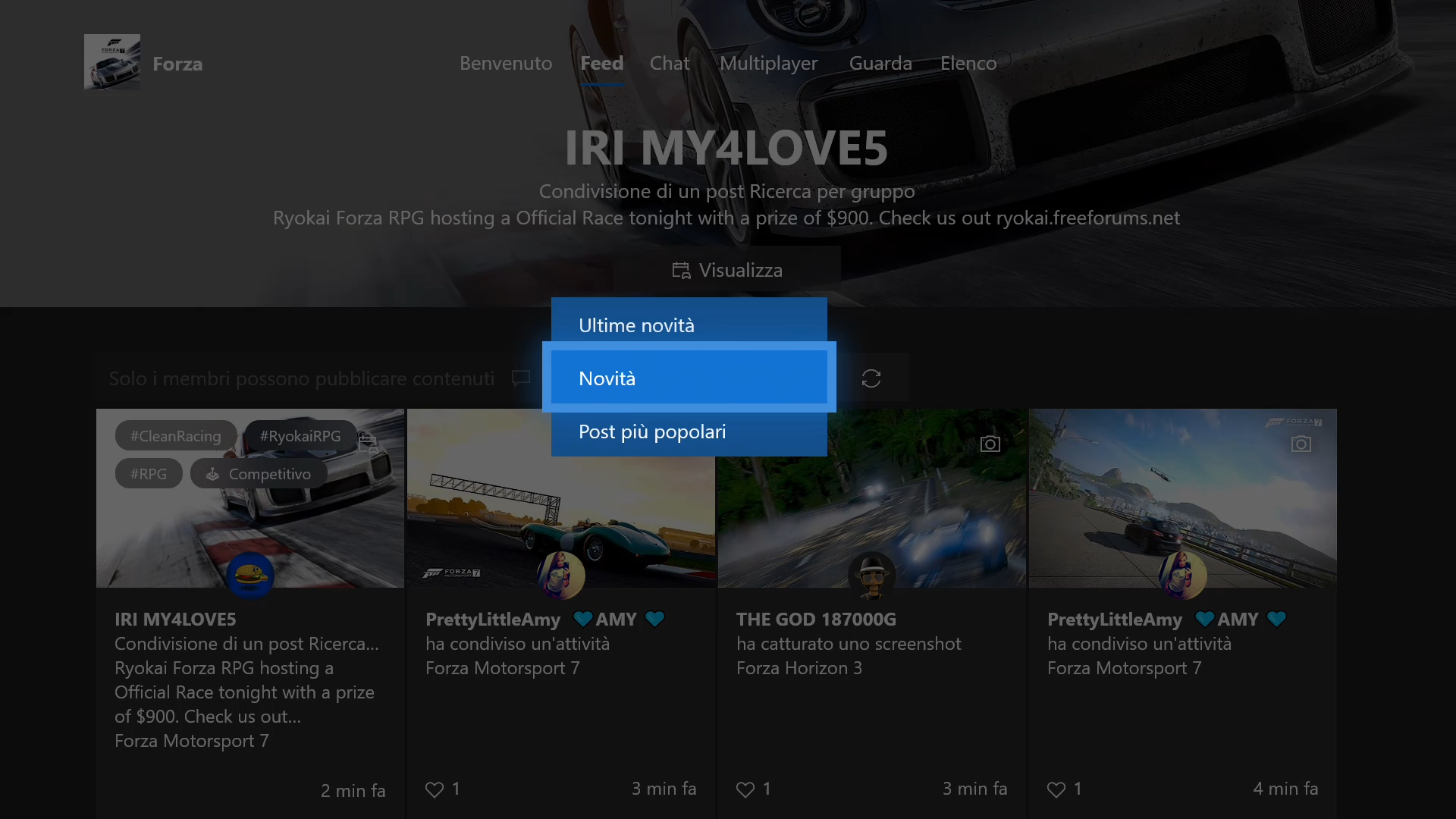1456x819 pixels.
Task: Click the #RyokaiRPG tag
Action: pyautogui.click(x=300, y=436)
